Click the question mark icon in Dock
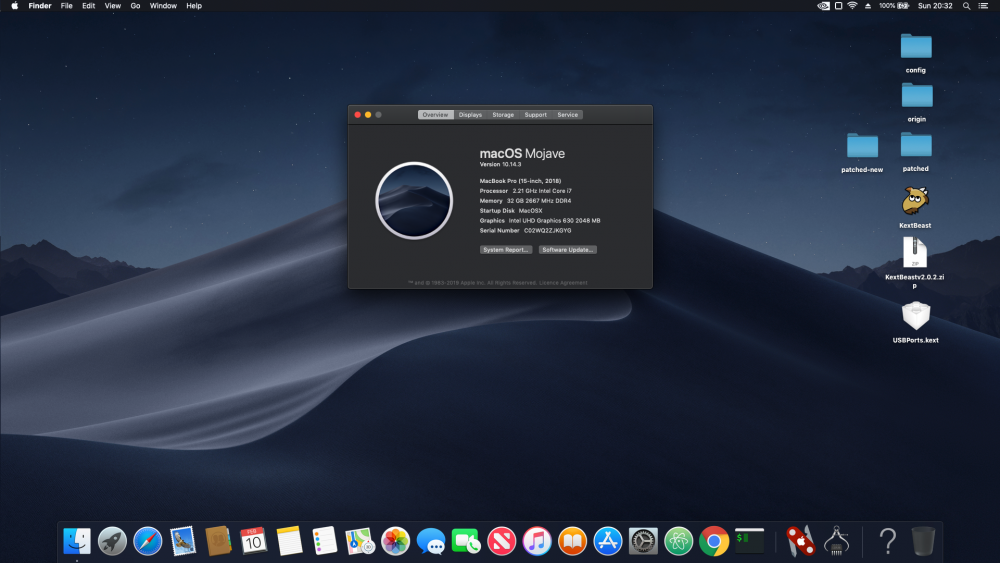The image size is (1000, 563). pyautogui.click(x=887, y=541)
